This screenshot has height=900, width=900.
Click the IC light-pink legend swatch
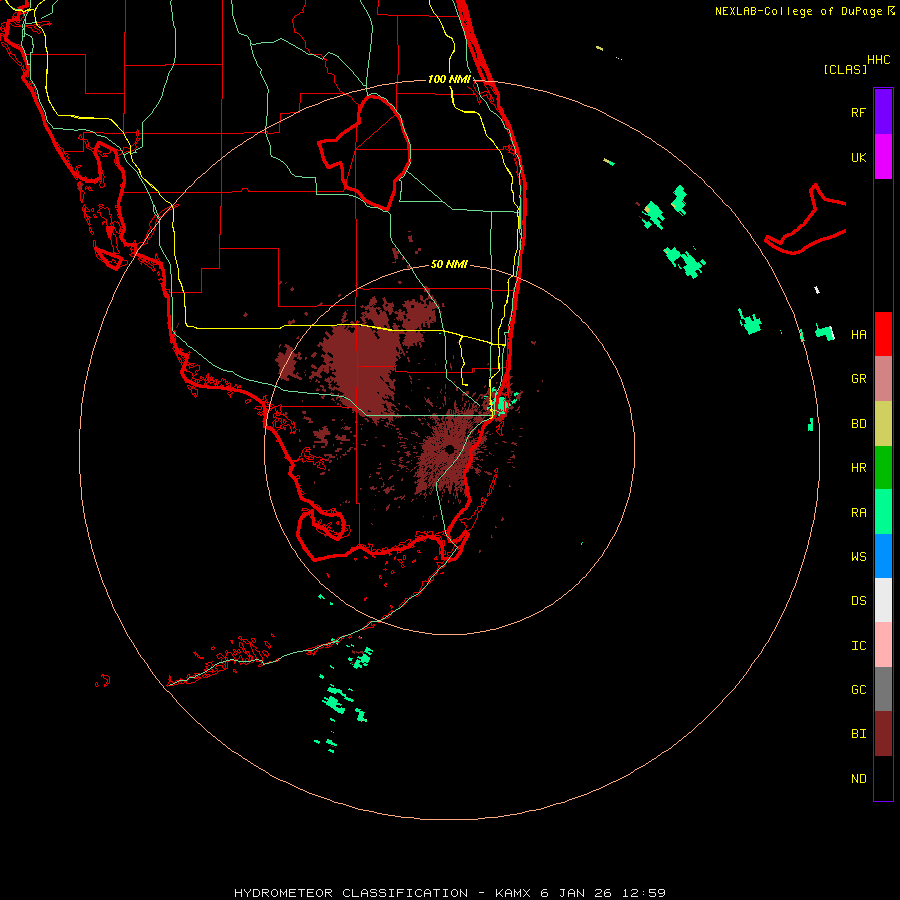tap(883, 645)
